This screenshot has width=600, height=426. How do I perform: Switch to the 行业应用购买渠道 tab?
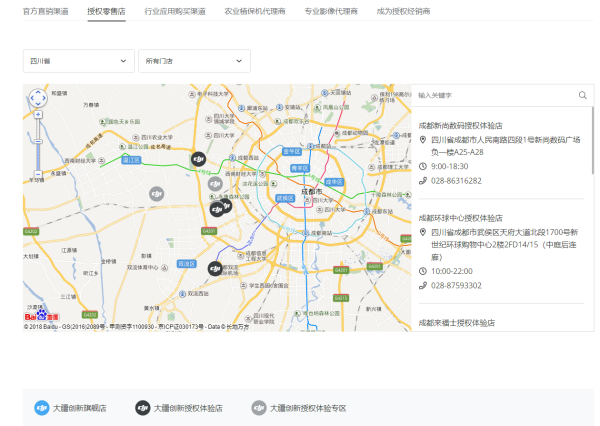click(x=175, y=10)
